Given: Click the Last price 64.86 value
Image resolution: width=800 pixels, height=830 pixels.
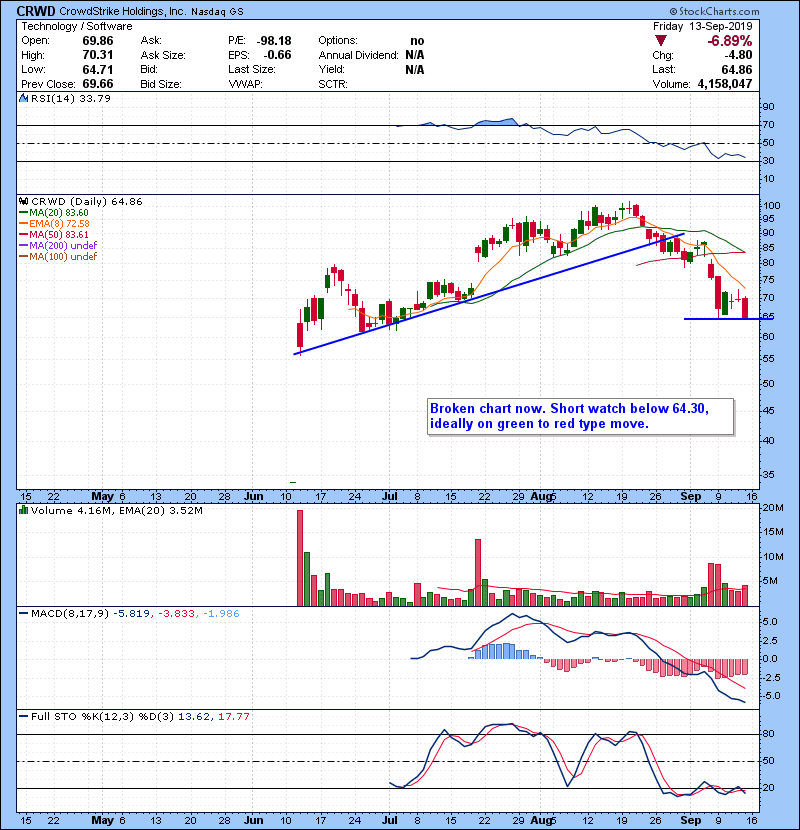Looking at the screenshot, I should point(736,69).
